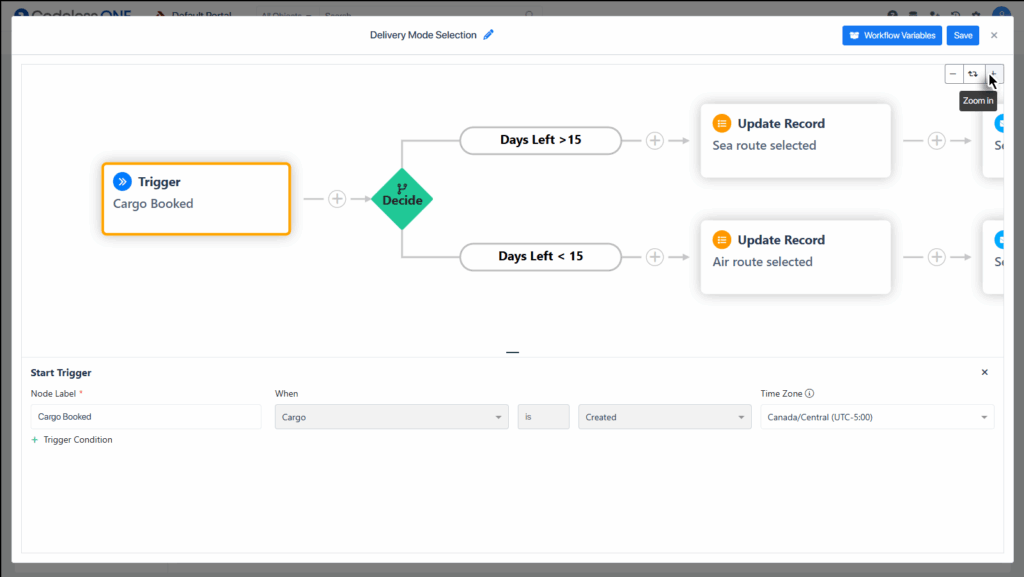Click the Zoom out minus button
This screenshot has width=1024, height=577.
[x=953, y=74]
